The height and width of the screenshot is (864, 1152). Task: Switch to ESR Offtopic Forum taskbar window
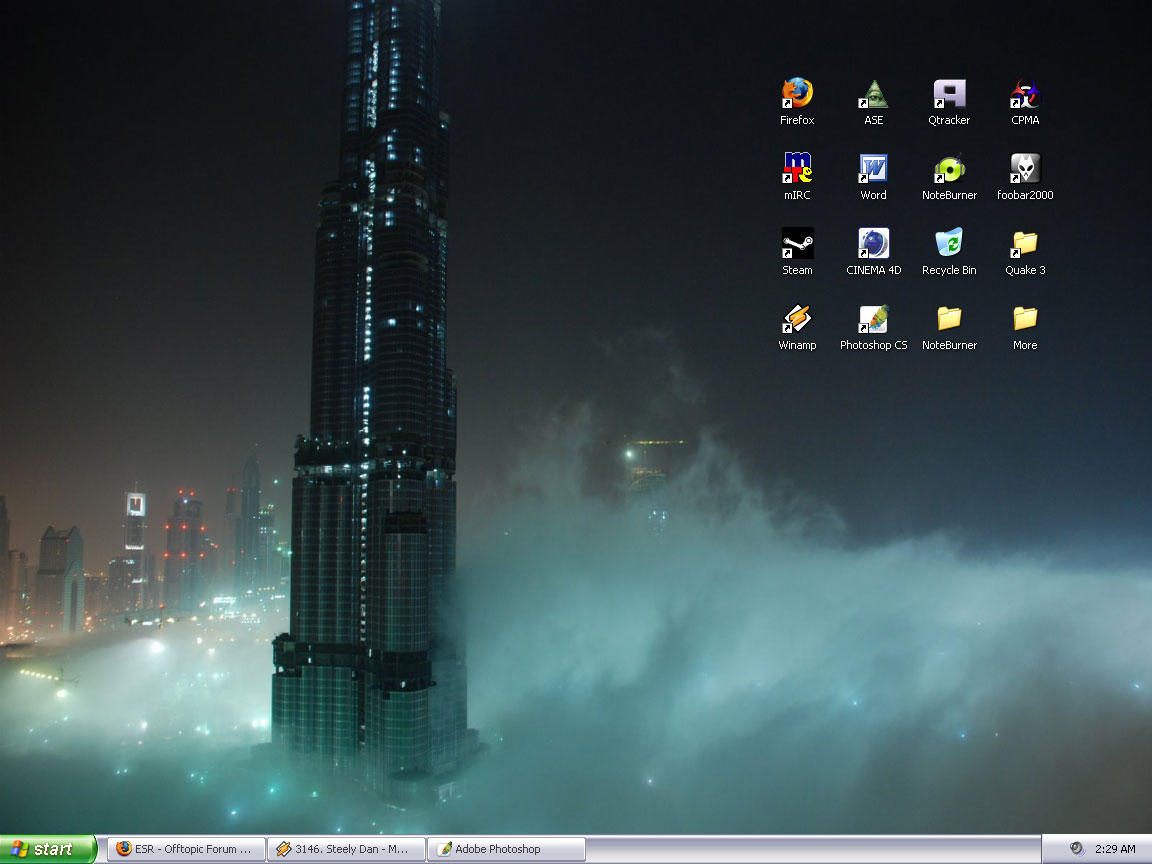(x=186, y=849)
